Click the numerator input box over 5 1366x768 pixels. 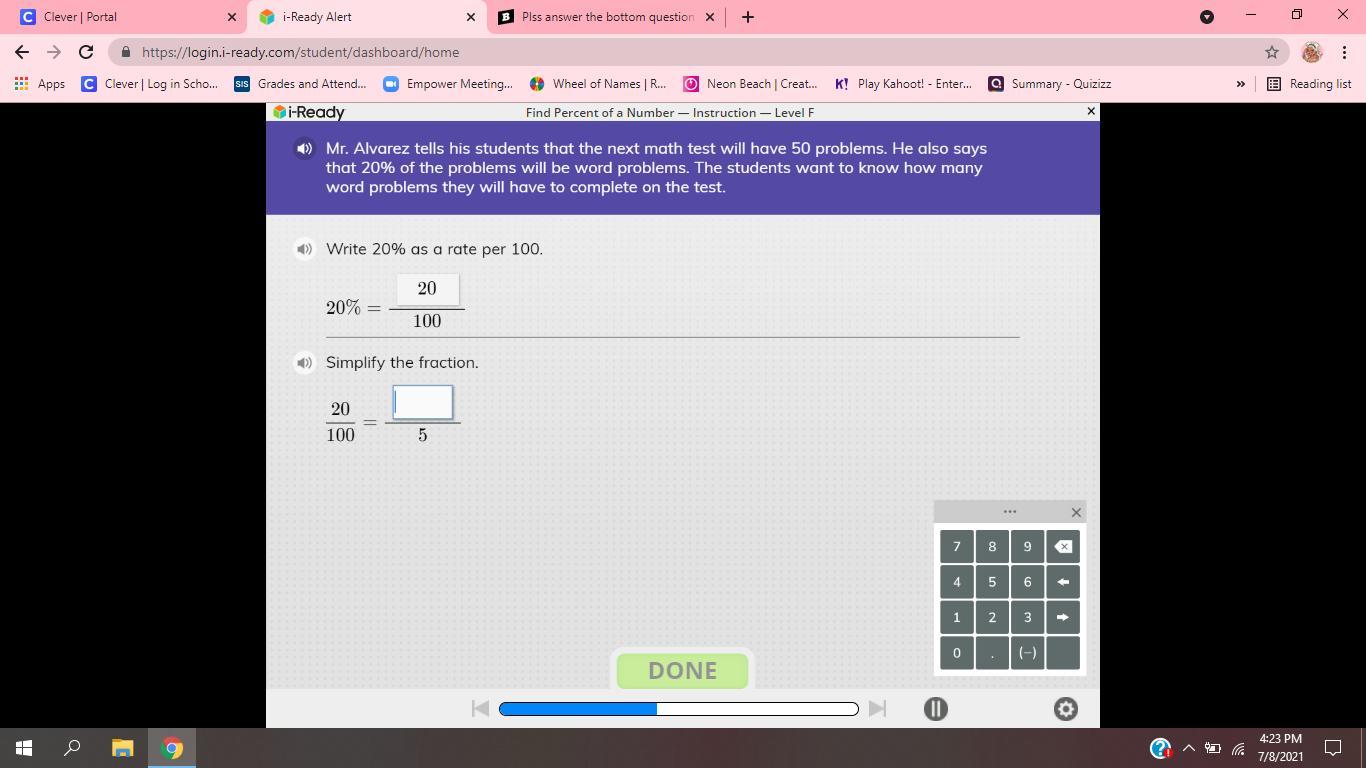[x=423, y=402]
